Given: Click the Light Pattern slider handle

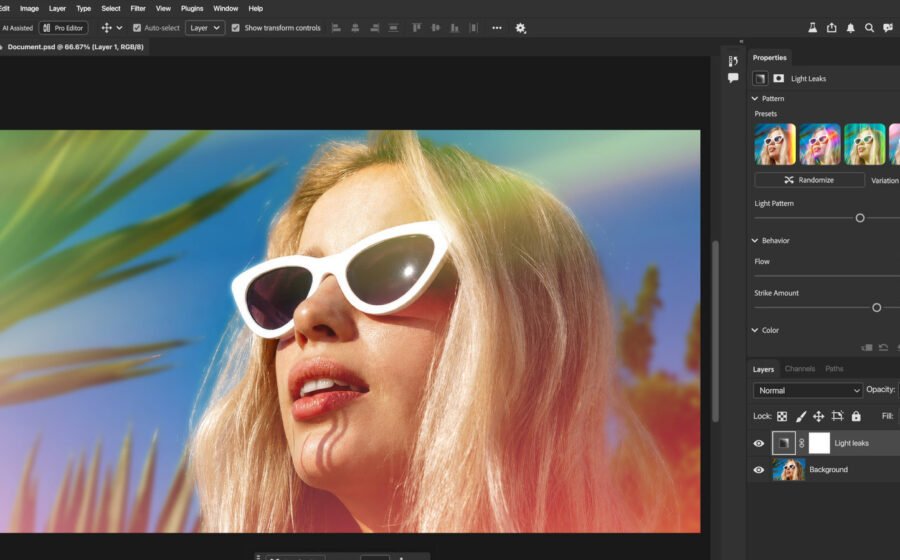Looking at the screenshot, I should [x=860, y=218].
